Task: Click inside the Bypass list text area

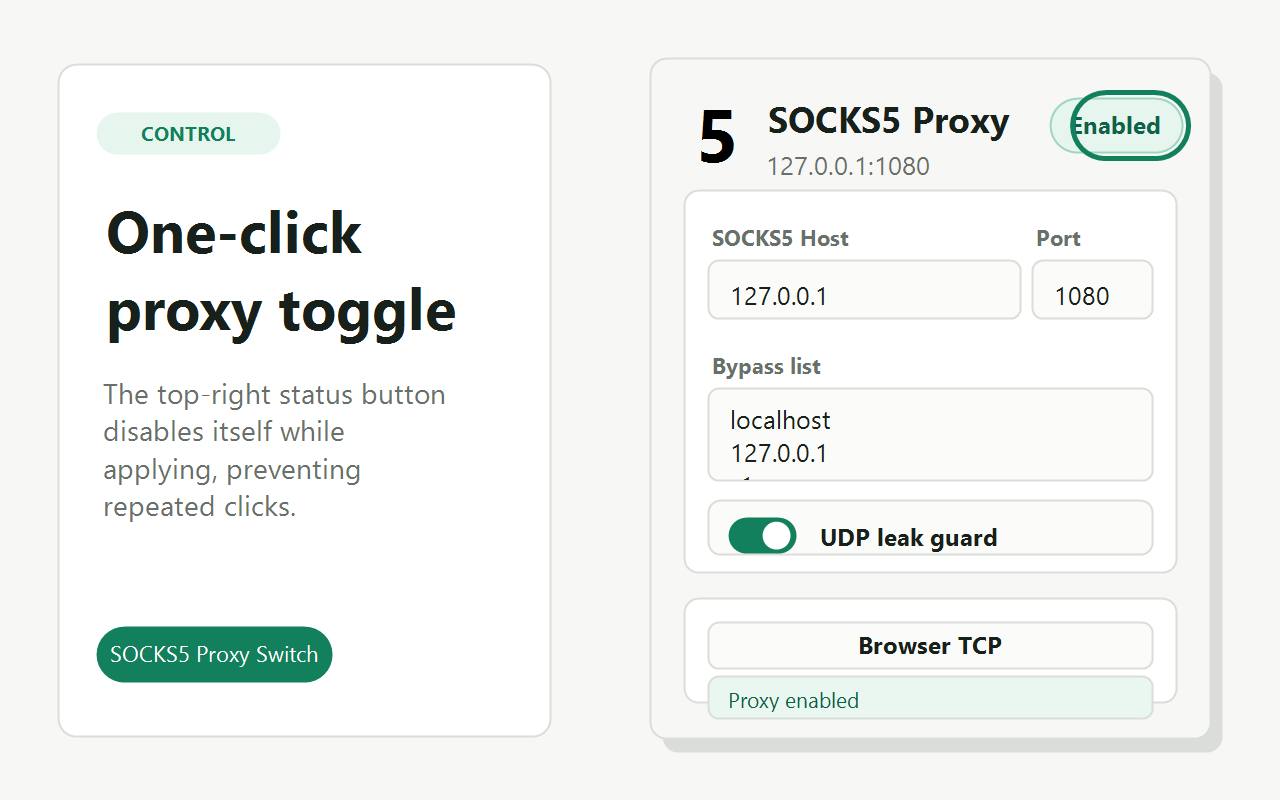Action: pyautogui.click(x=930, y=435)
